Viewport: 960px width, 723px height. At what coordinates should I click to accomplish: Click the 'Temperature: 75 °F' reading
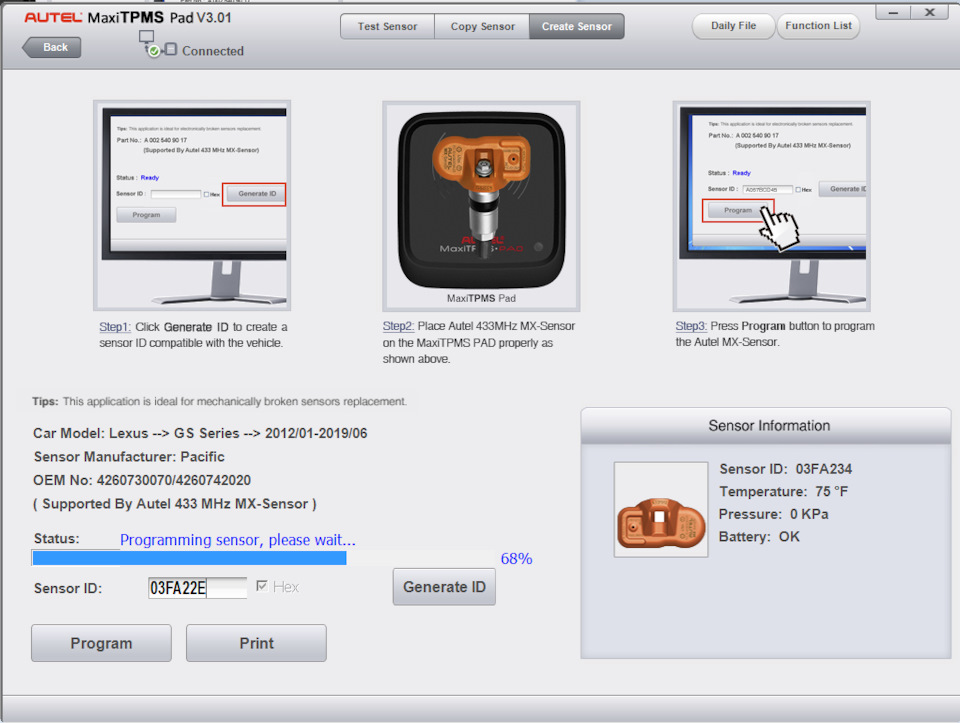tap(783, 492)
